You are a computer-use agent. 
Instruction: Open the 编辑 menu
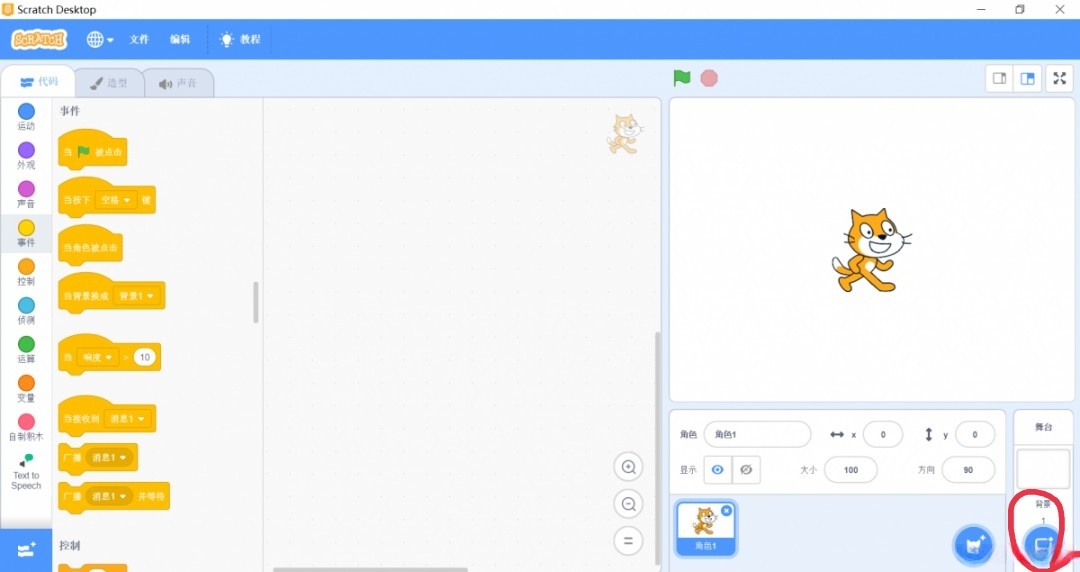[x=180, y=39]
